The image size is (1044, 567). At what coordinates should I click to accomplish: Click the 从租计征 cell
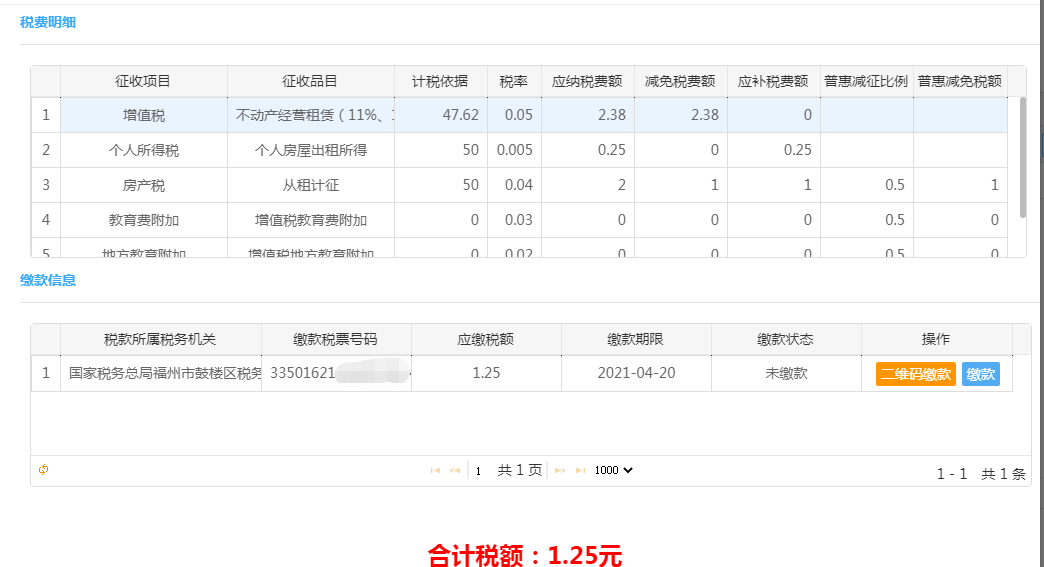(310, 185)
